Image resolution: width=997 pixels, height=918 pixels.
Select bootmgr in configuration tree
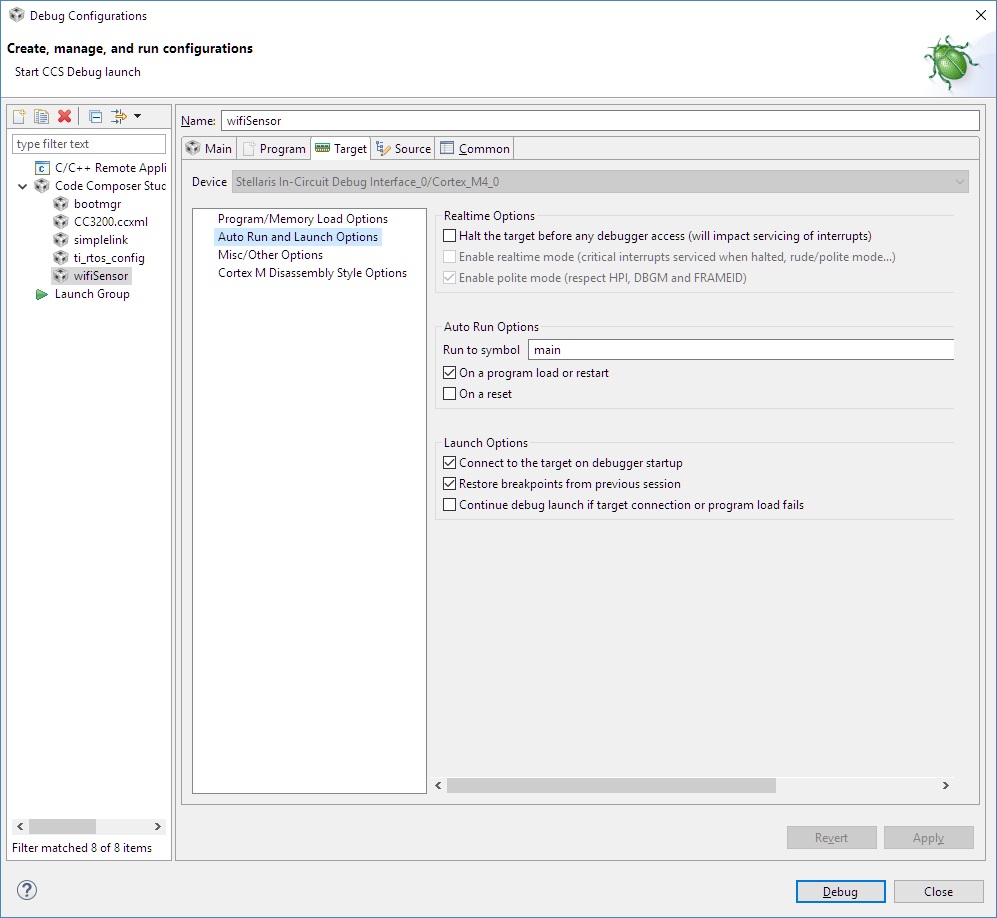click(x=97, y=203)
